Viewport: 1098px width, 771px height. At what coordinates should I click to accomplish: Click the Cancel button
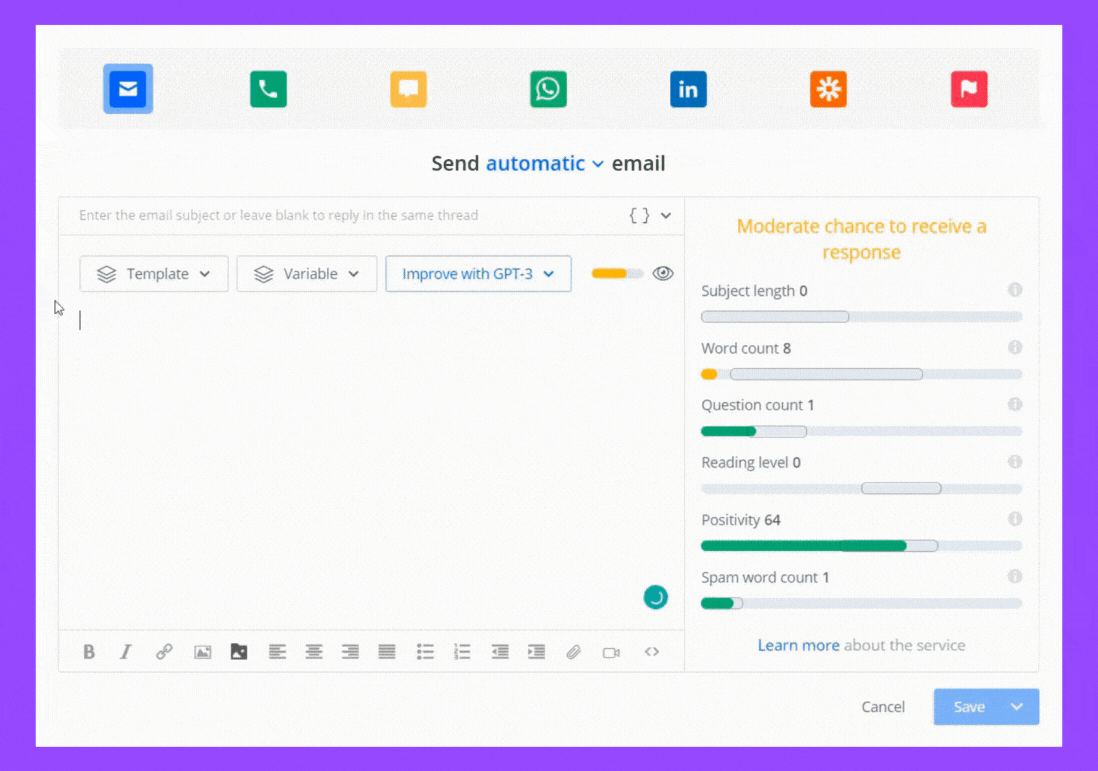[x=883, y=707]
